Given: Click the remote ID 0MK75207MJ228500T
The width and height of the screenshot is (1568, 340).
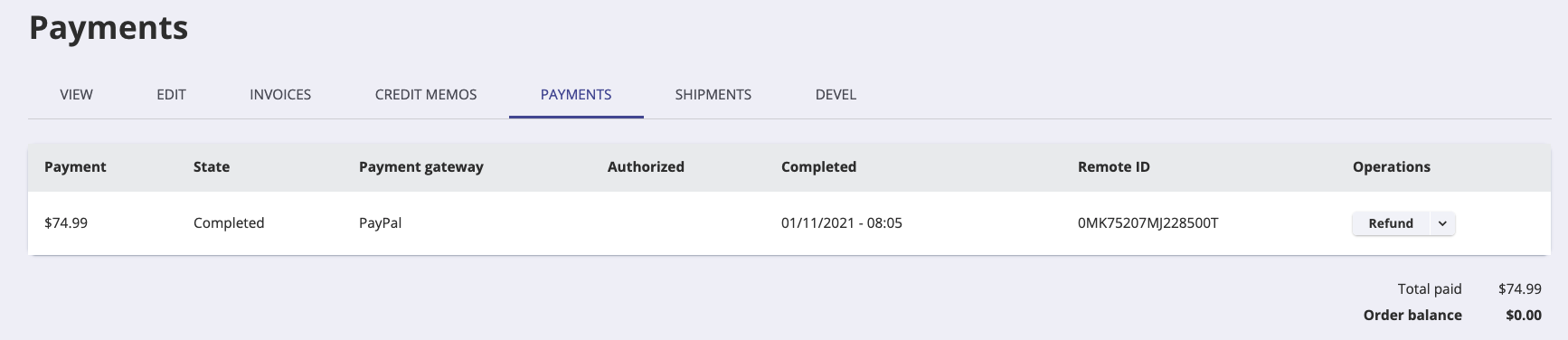Looking at the screenshot, I should 1148,222.
